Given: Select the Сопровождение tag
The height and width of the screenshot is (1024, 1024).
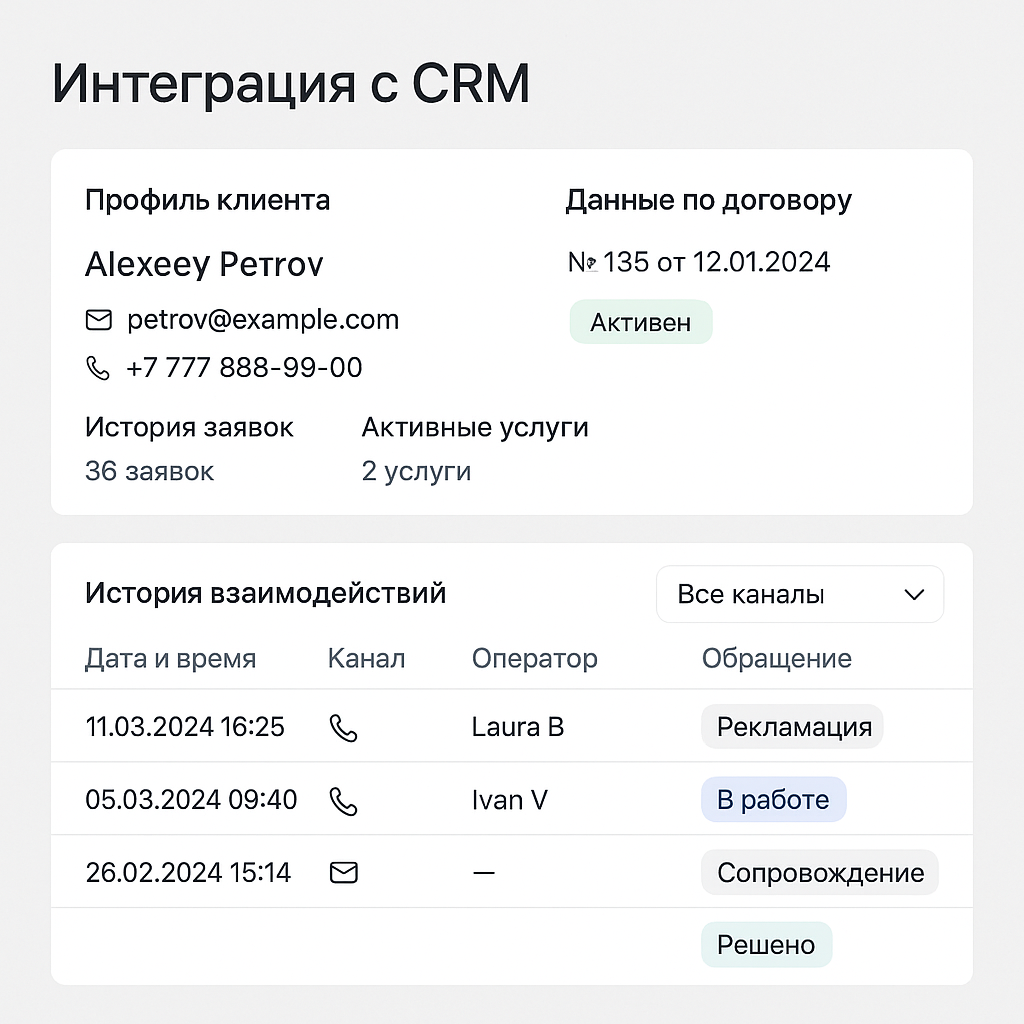Looking at the screenshot, I should [x=820, y=872].
